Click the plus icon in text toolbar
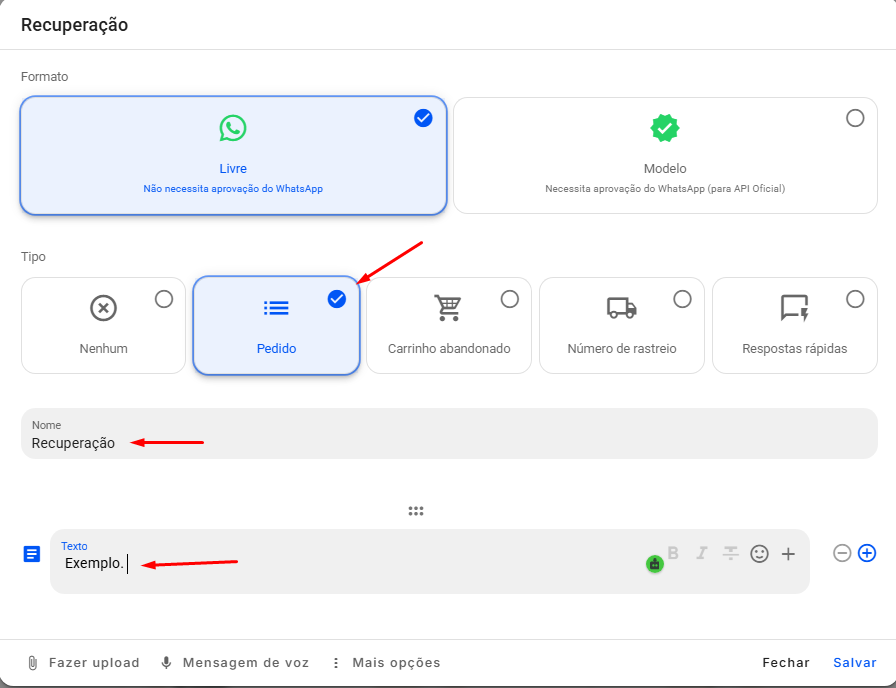 pos(789,554)
